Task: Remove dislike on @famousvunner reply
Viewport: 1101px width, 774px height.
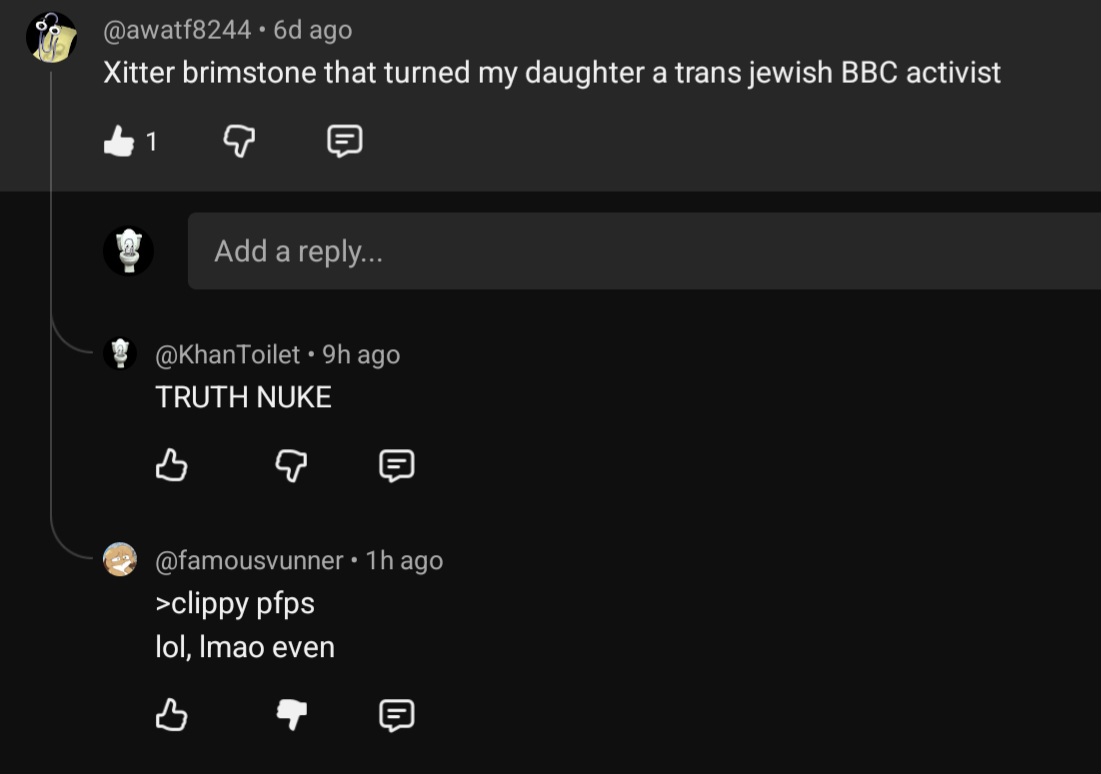Action: [291, 714]
